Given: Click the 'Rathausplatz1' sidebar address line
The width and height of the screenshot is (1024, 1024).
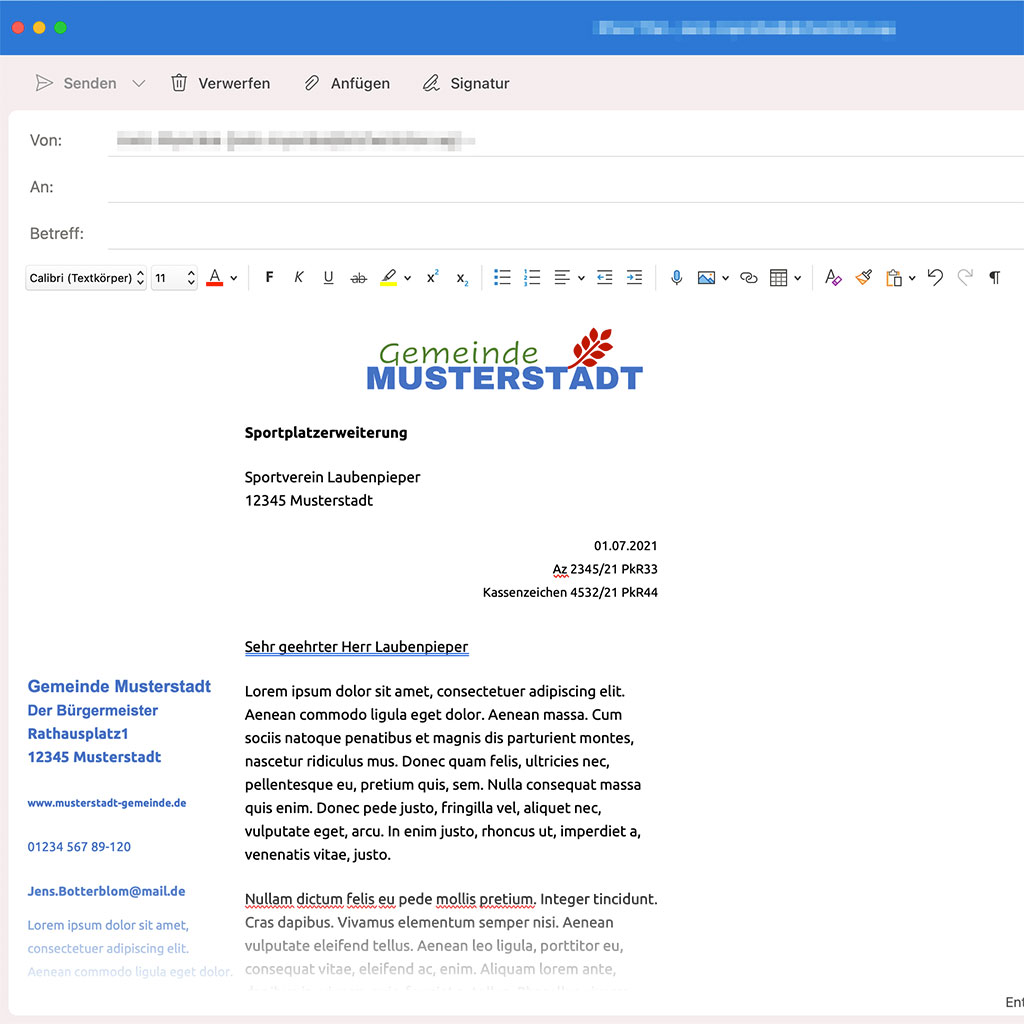Looking at the screenshot, I should tap(78, 734).
